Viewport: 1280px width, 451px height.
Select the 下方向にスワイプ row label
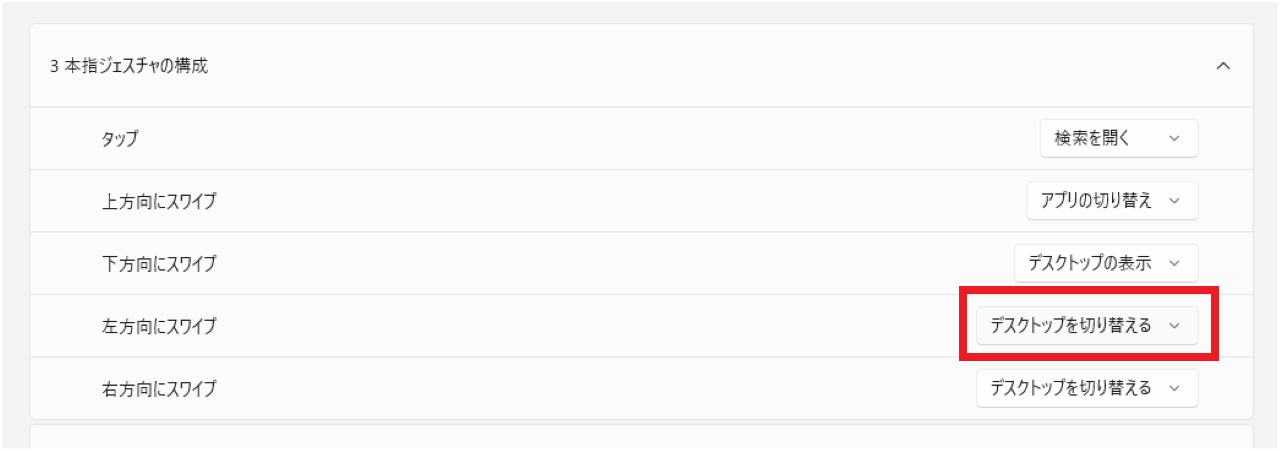point(159,263)
